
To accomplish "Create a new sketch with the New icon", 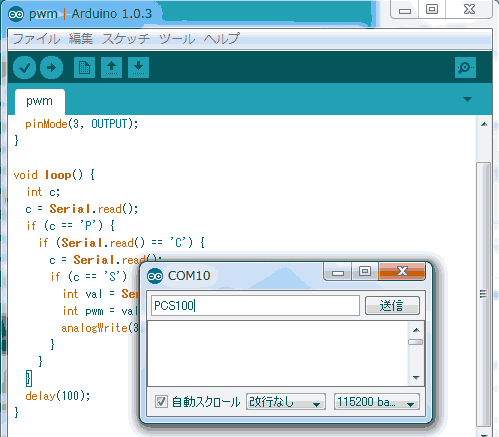I will pos(84,68).
